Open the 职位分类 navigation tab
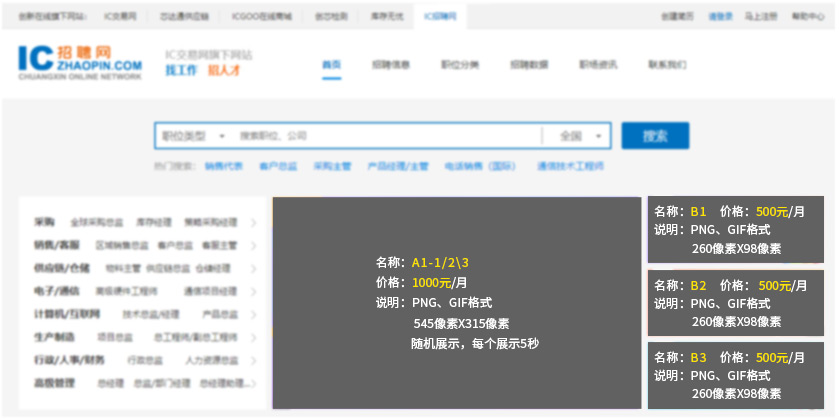This screenshot has height=420, width=839. click(460, 65)
